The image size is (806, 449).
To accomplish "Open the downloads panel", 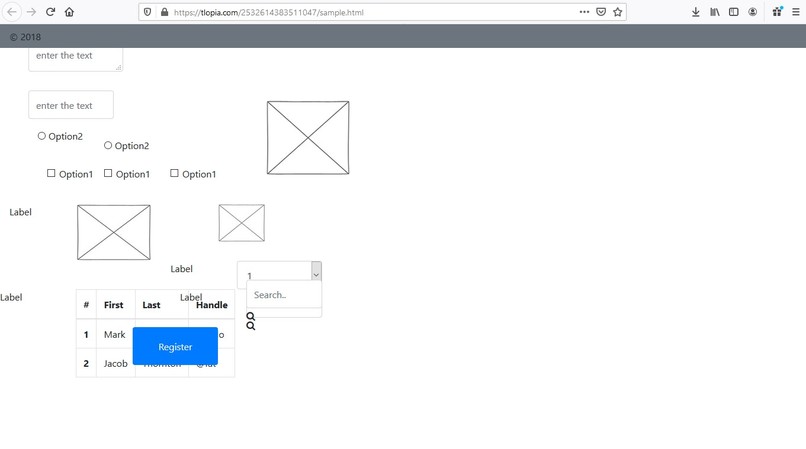I will pyautogui.click(x=695, y=12).
